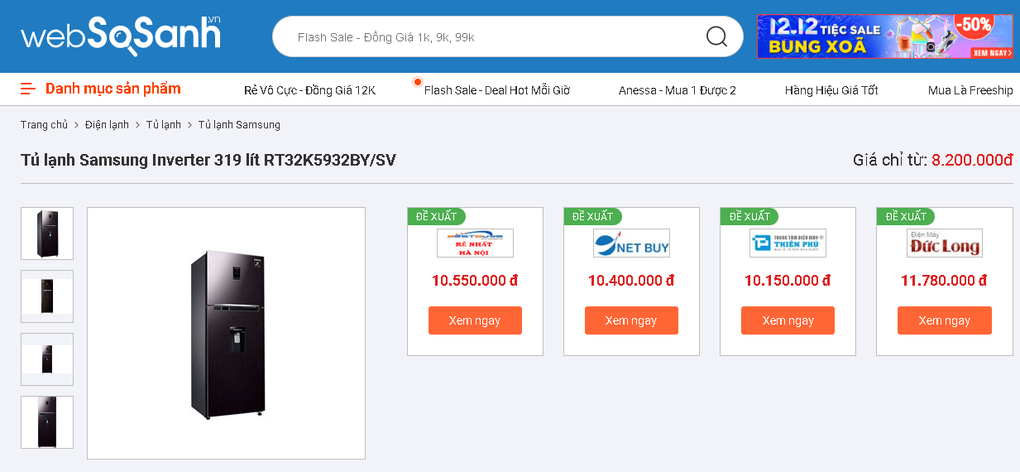Select the first fridge thumbnail
The image size is (1020, 472).
pyautogui.click(x=47, y=233)
